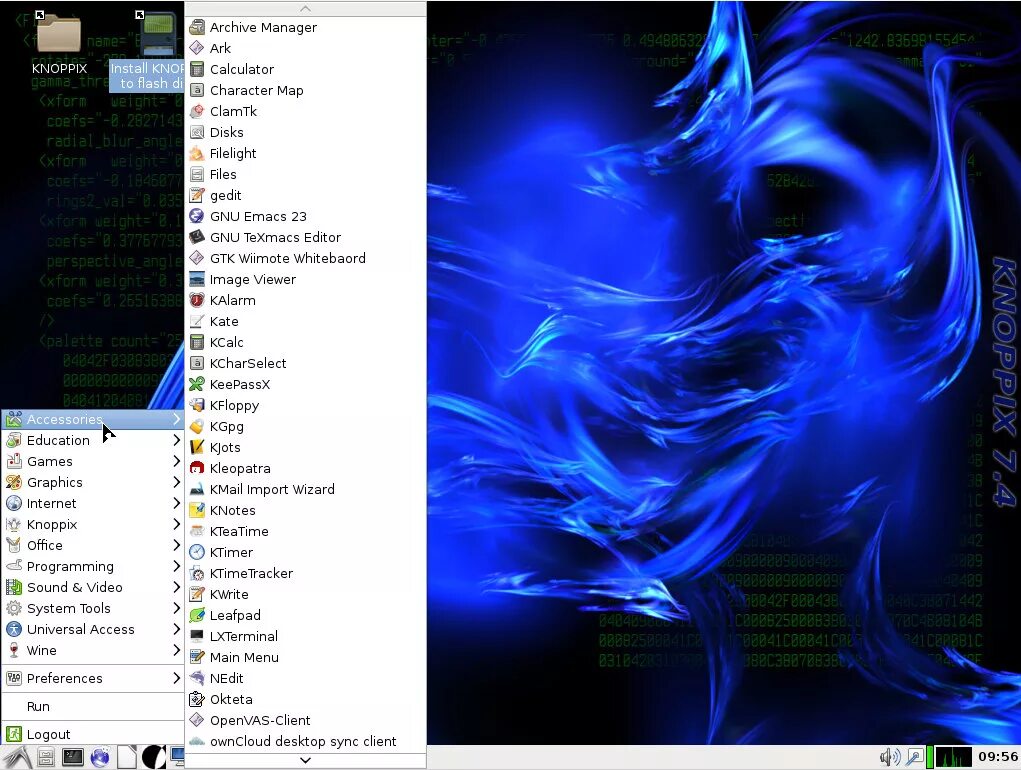Choose Run from the start menu
The height and width of the screenshot is (770, 1021).
click(x=93, y=706)
